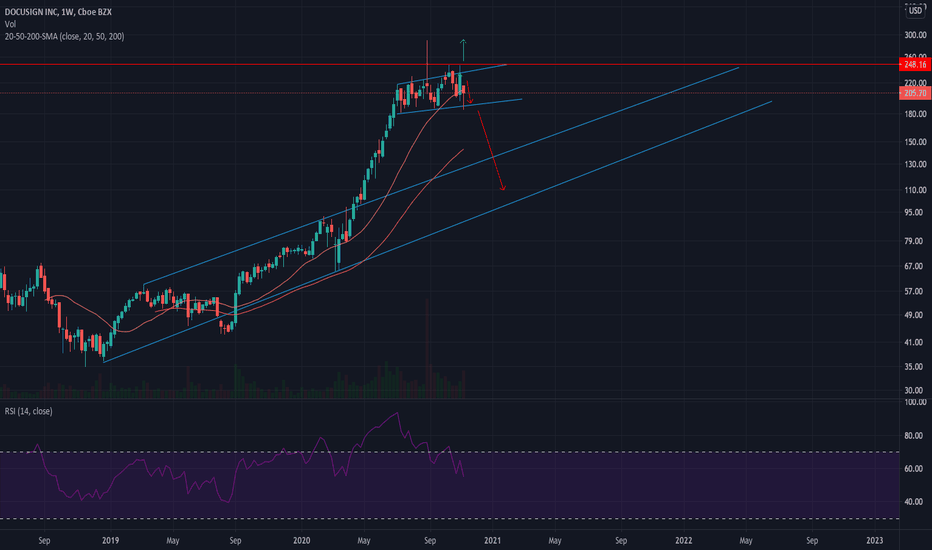Click the 40.00 RSI axis value
Image resolution: width=932 pixels, height=550 pixels.
915,502
